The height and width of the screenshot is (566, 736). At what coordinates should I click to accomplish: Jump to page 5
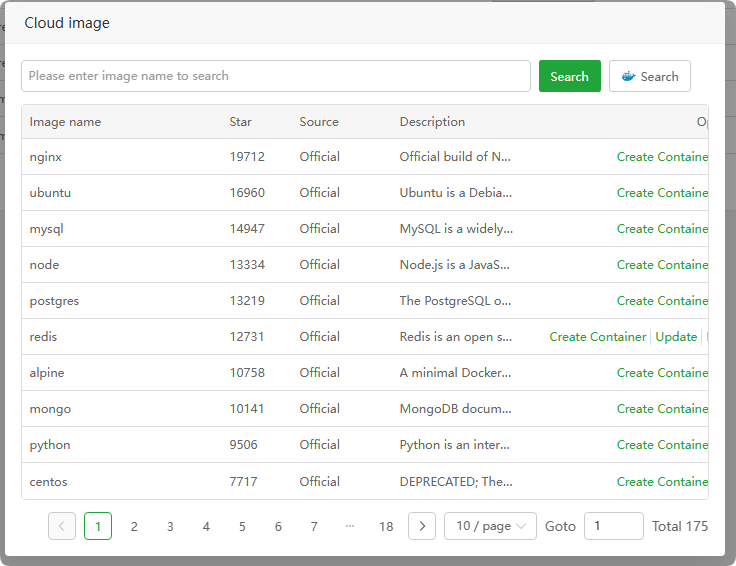pos(242,526)
